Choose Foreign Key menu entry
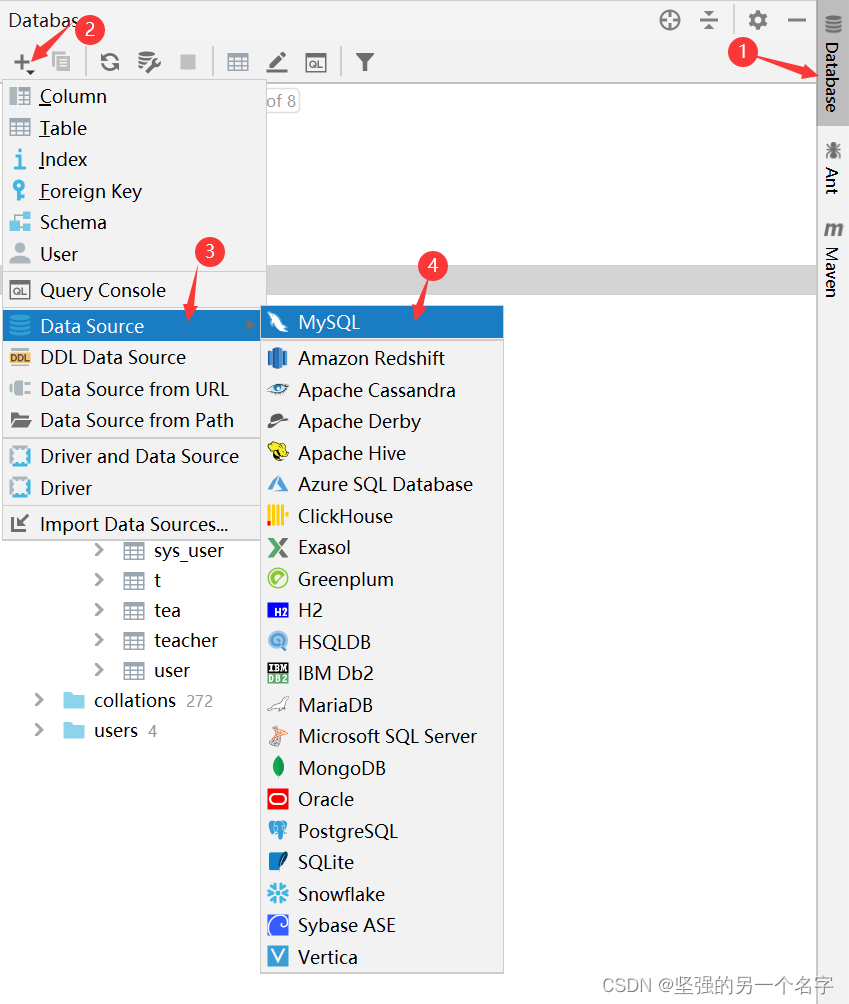The image size is (849, 1004). (x=134, y=191)
